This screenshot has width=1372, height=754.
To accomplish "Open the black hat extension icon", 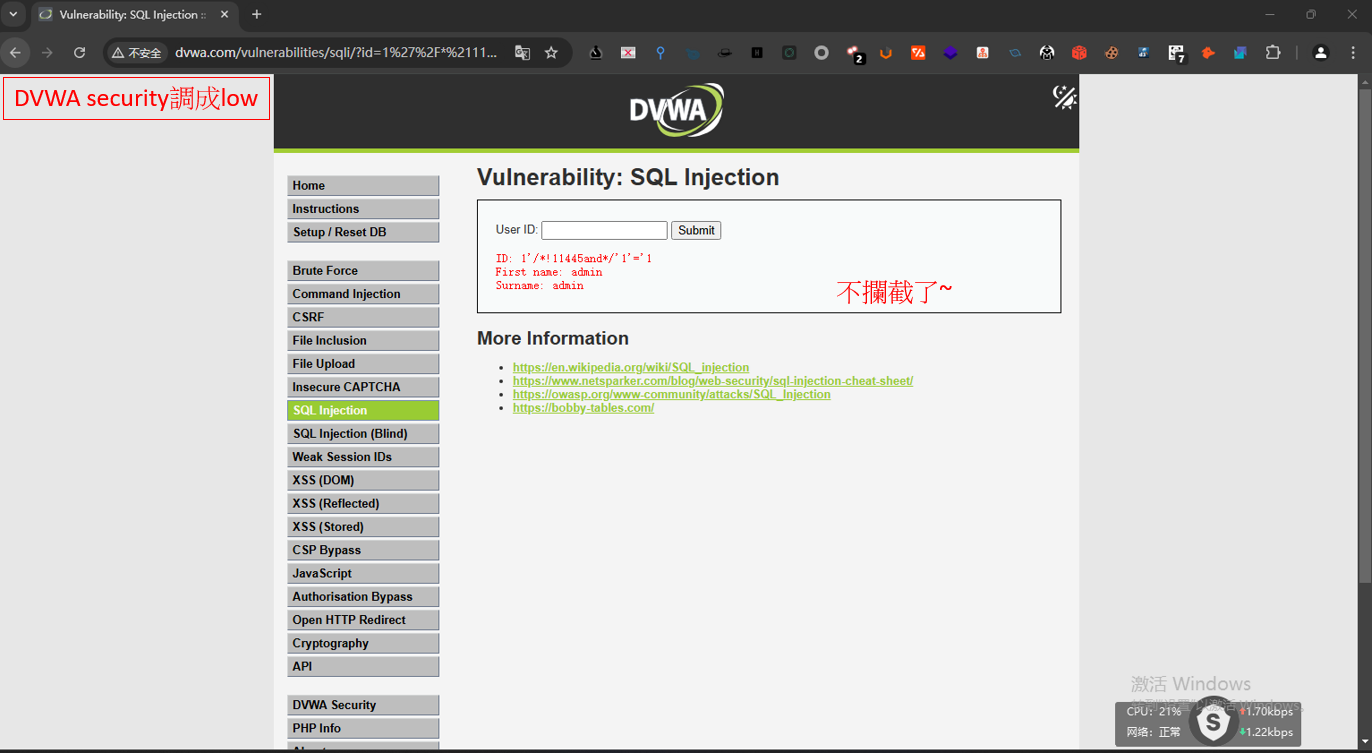I will (725, 53).
